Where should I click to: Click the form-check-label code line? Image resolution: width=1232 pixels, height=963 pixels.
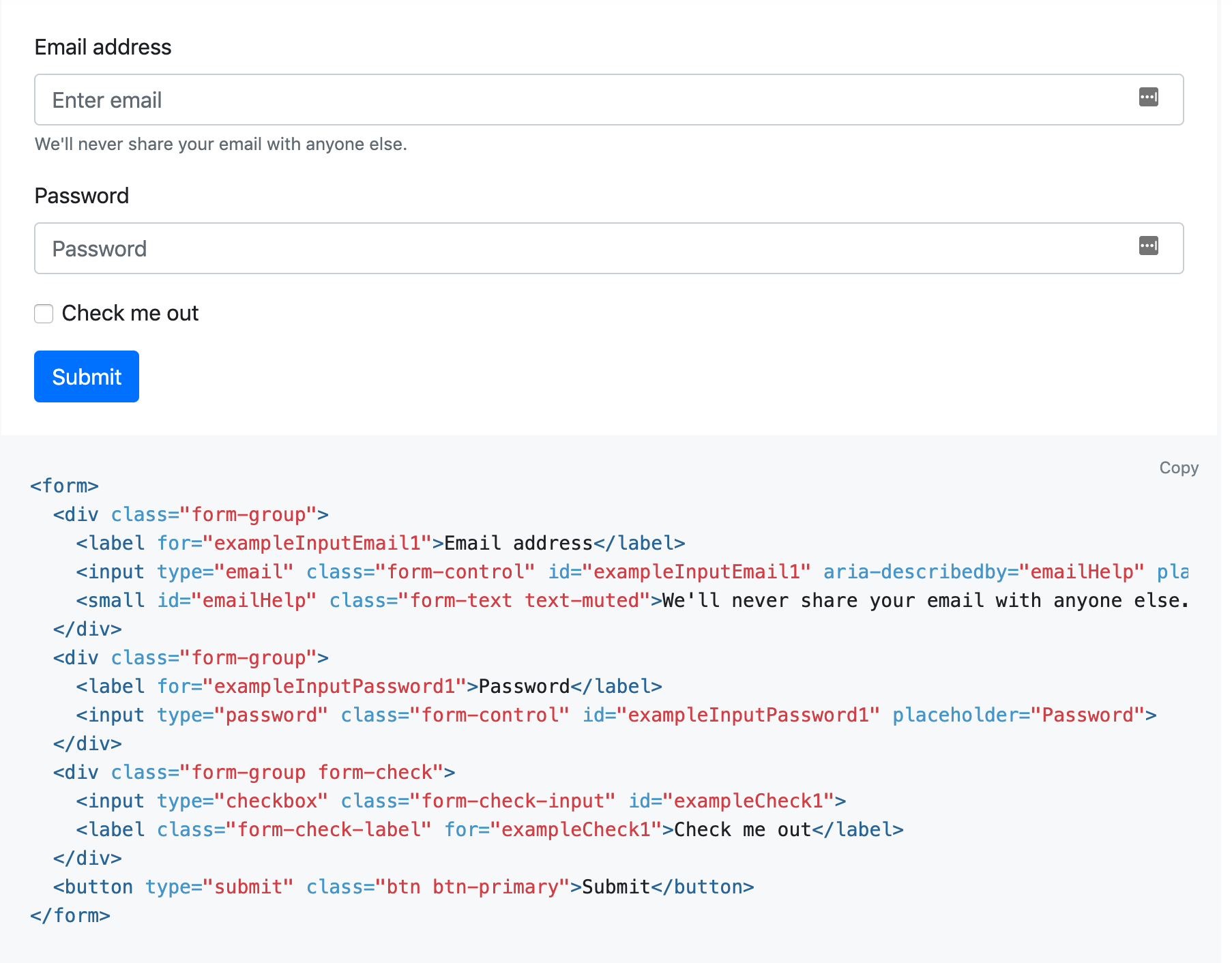[x=490, y=829]
